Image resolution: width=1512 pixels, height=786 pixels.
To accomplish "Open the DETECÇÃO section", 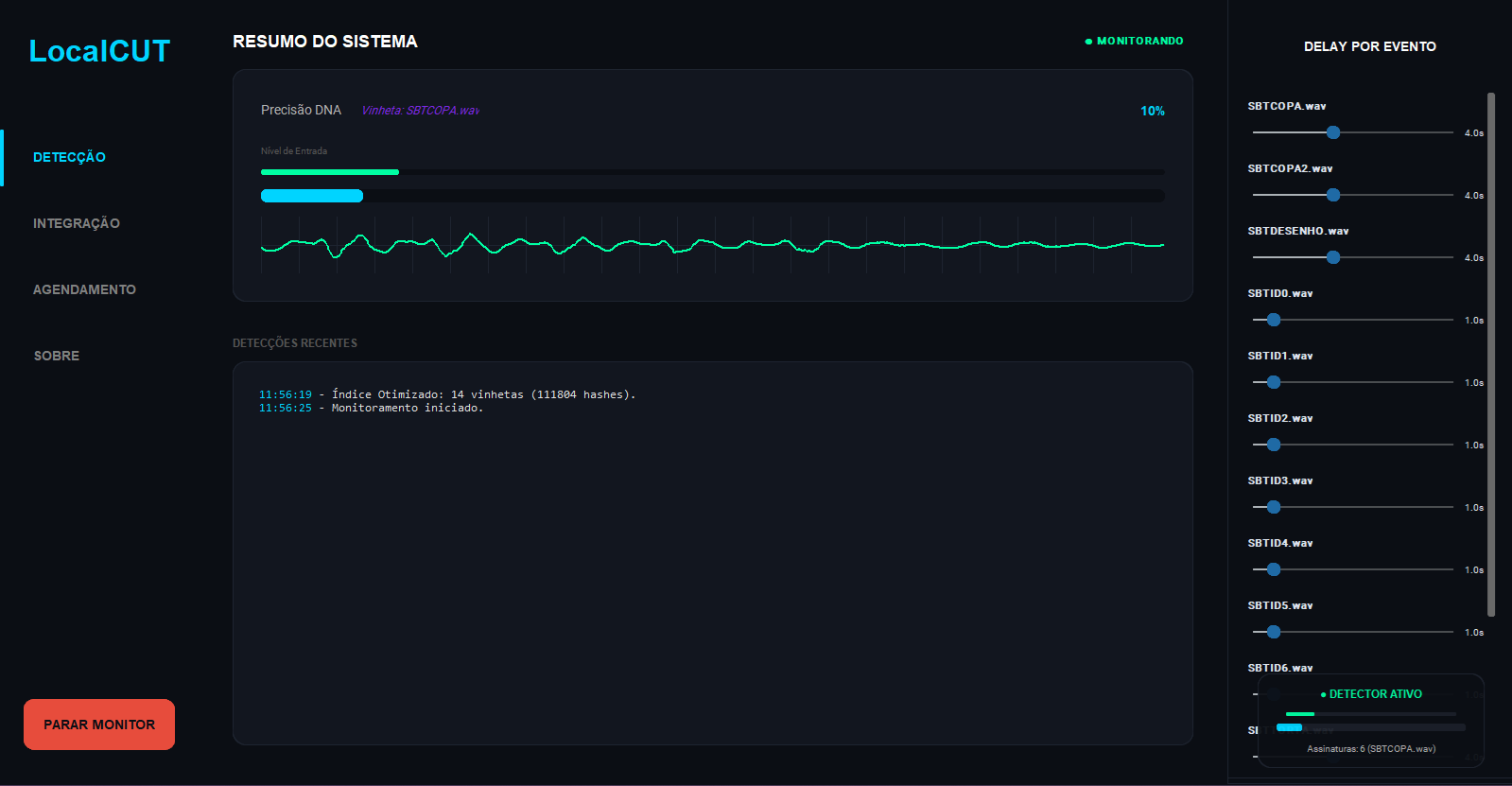I will point(69,157).
